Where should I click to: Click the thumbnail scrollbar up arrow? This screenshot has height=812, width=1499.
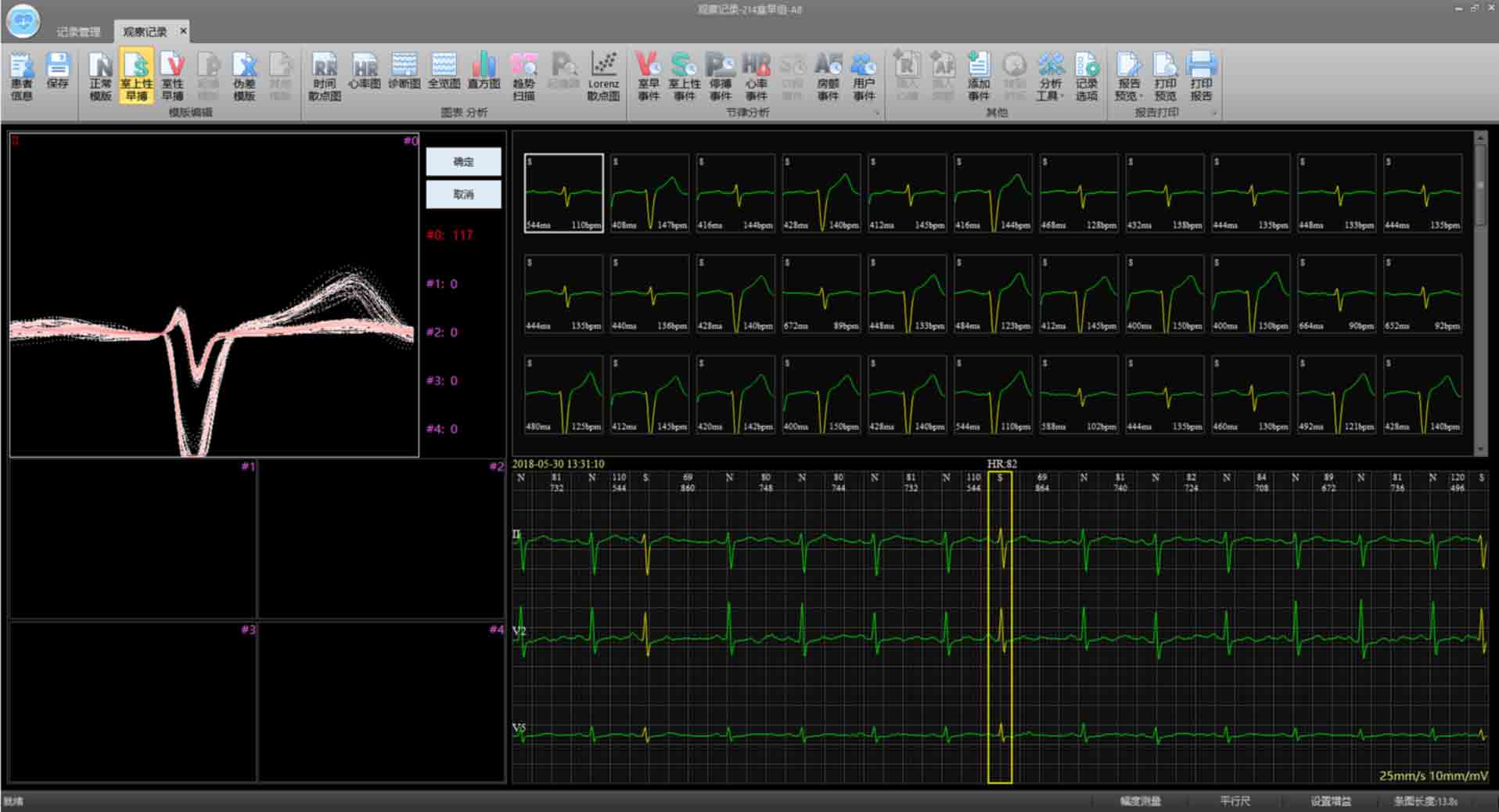[1479, 138]
